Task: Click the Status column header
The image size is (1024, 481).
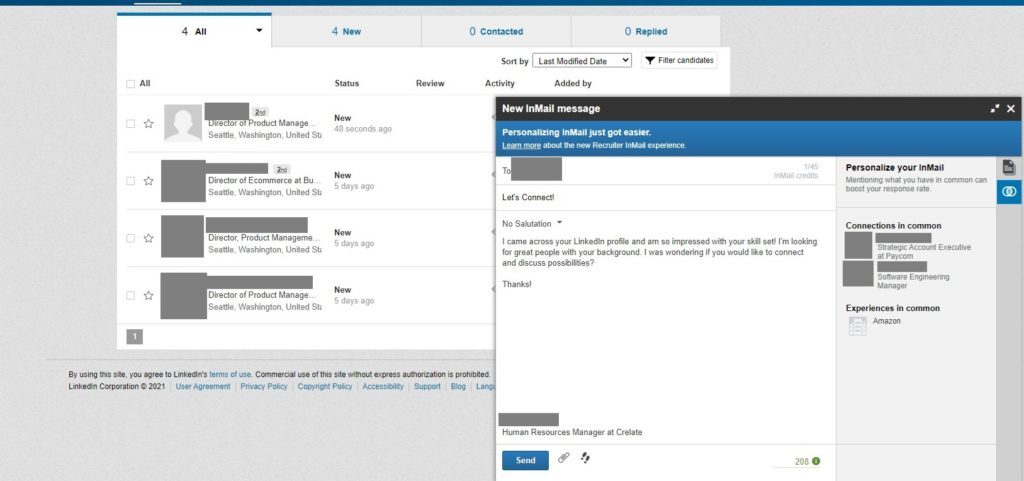Action: (347, 84)
